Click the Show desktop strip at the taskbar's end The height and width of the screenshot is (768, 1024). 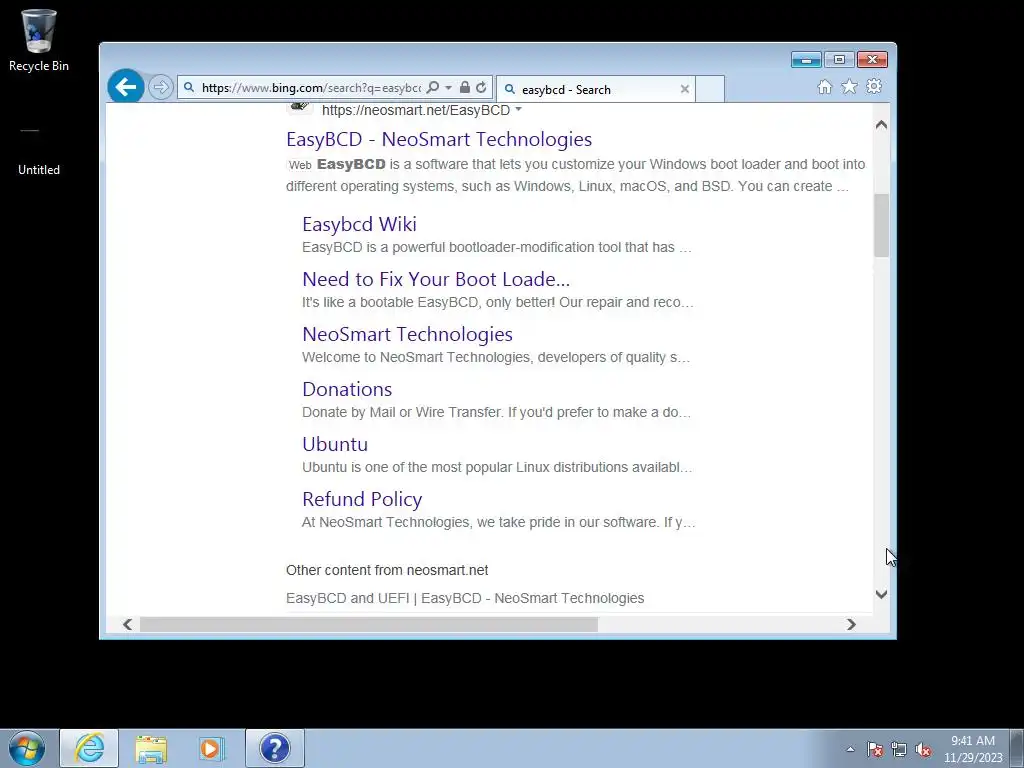pyautogui.click(x=1017, y=748)
